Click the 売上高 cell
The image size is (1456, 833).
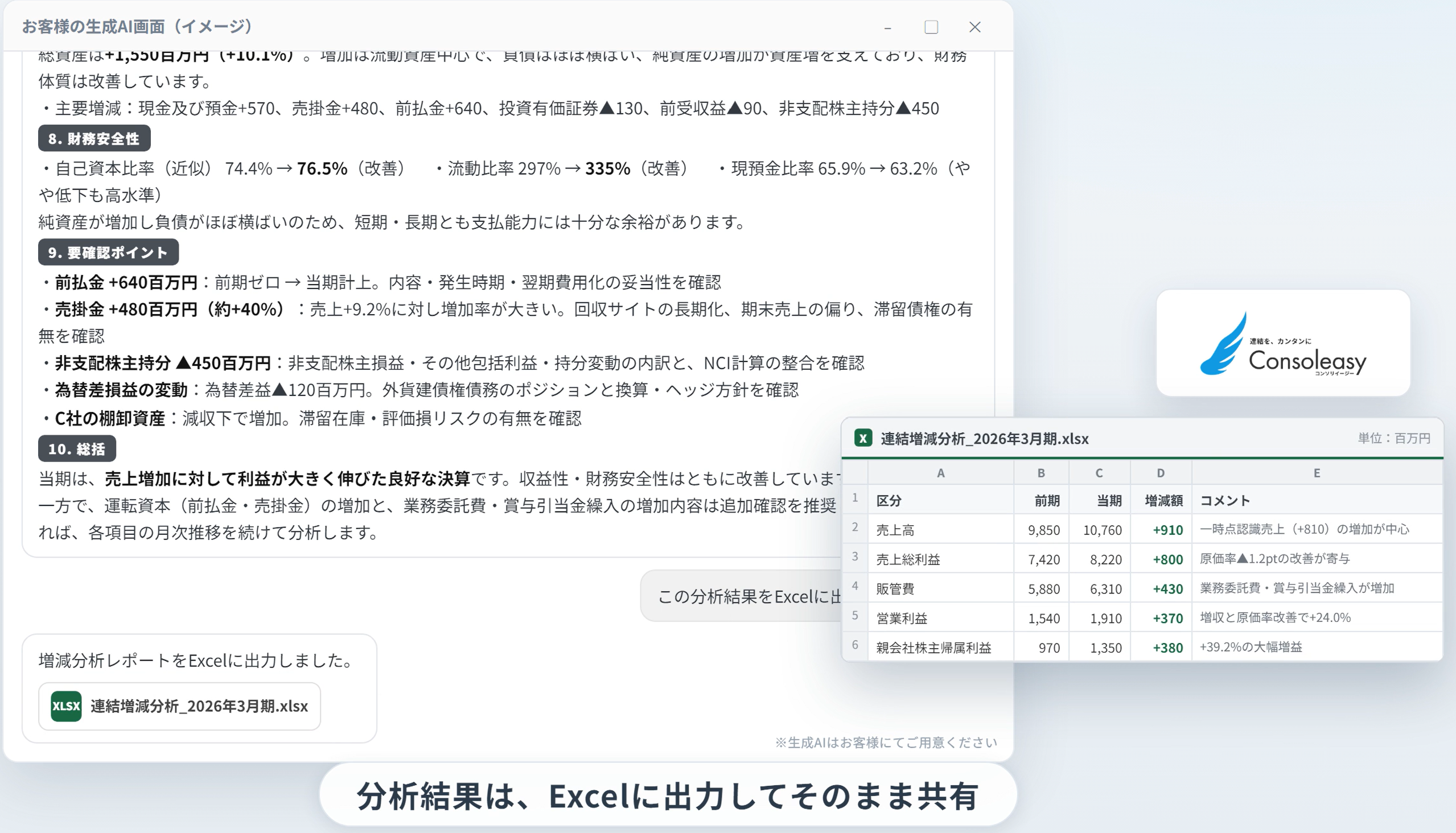[941, 529]
